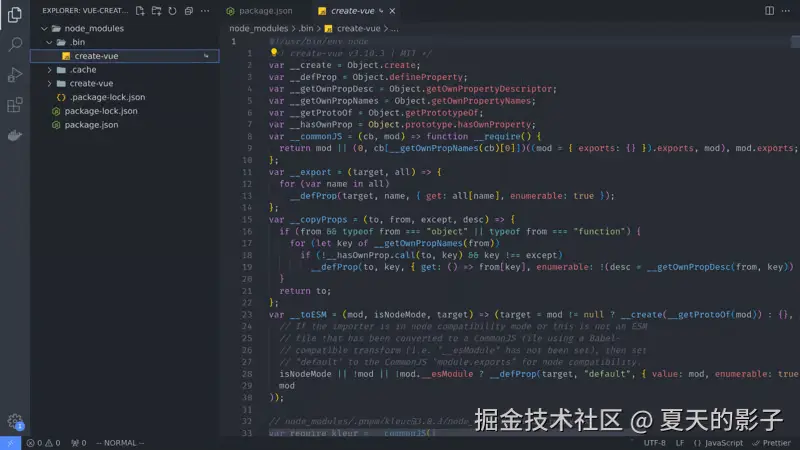Click the remote window status bar icon
The height and width of the screenshot is (450, 800).
(x=10, y=443)
